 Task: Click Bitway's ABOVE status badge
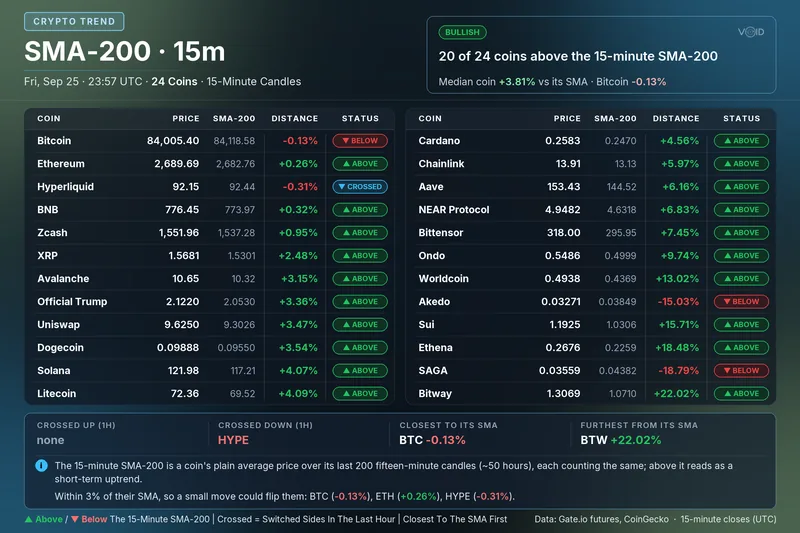(741, 393)
